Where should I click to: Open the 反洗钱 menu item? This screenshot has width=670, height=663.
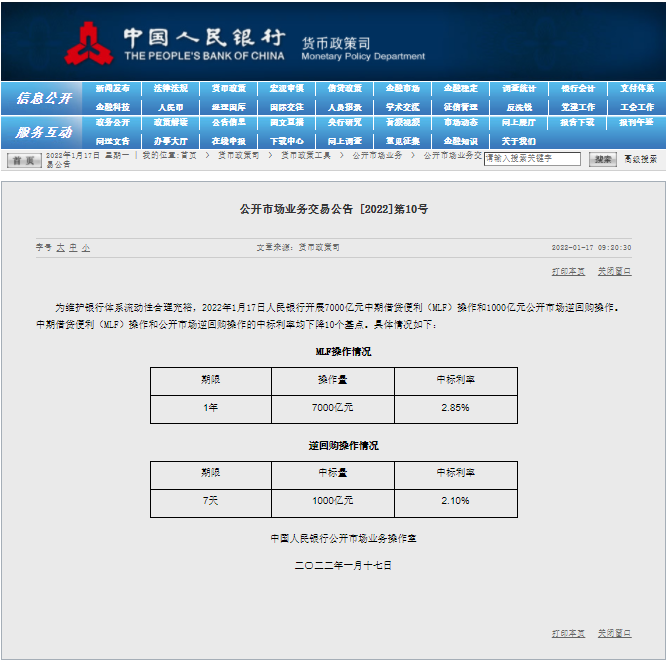click(x=519, y=107)
